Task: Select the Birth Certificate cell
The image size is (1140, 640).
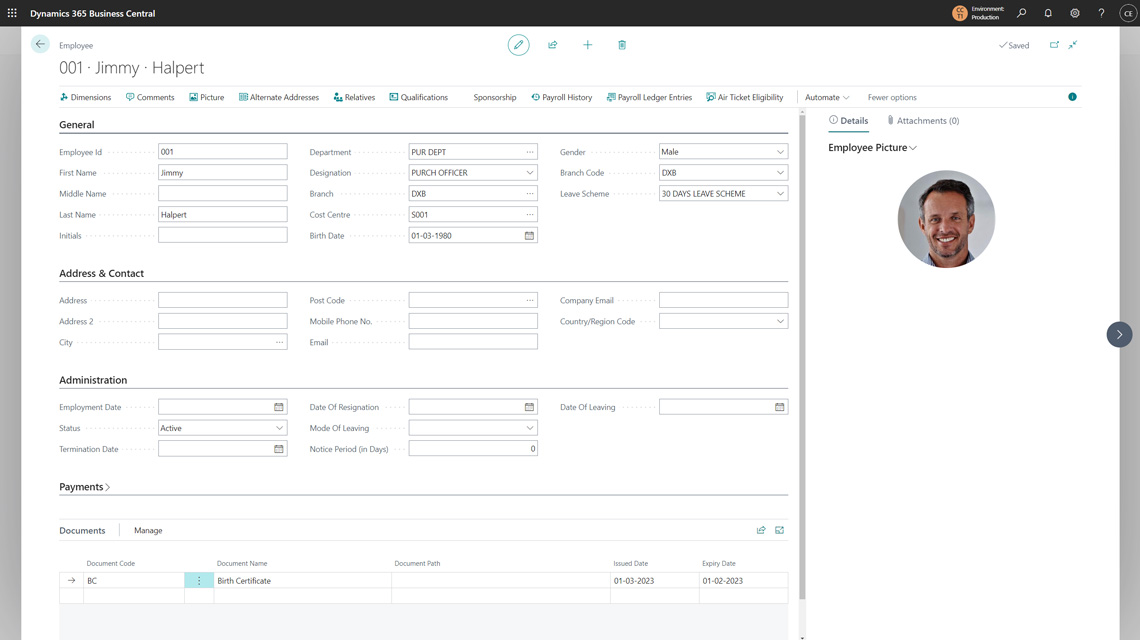Action: pyautogui.click(x=302, y=580)
